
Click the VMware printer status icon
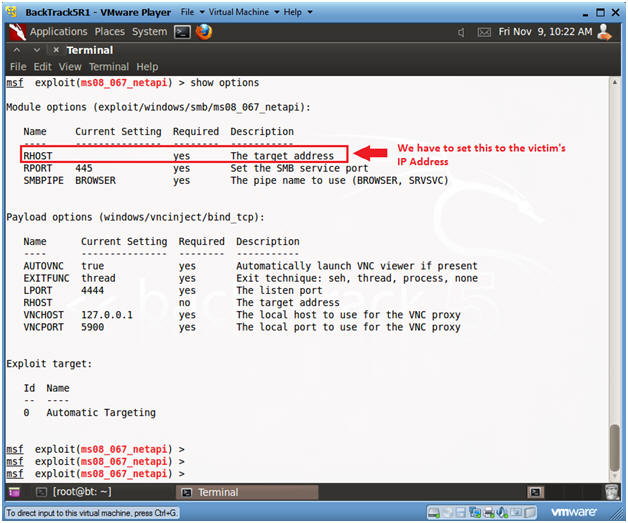(489, 512)
